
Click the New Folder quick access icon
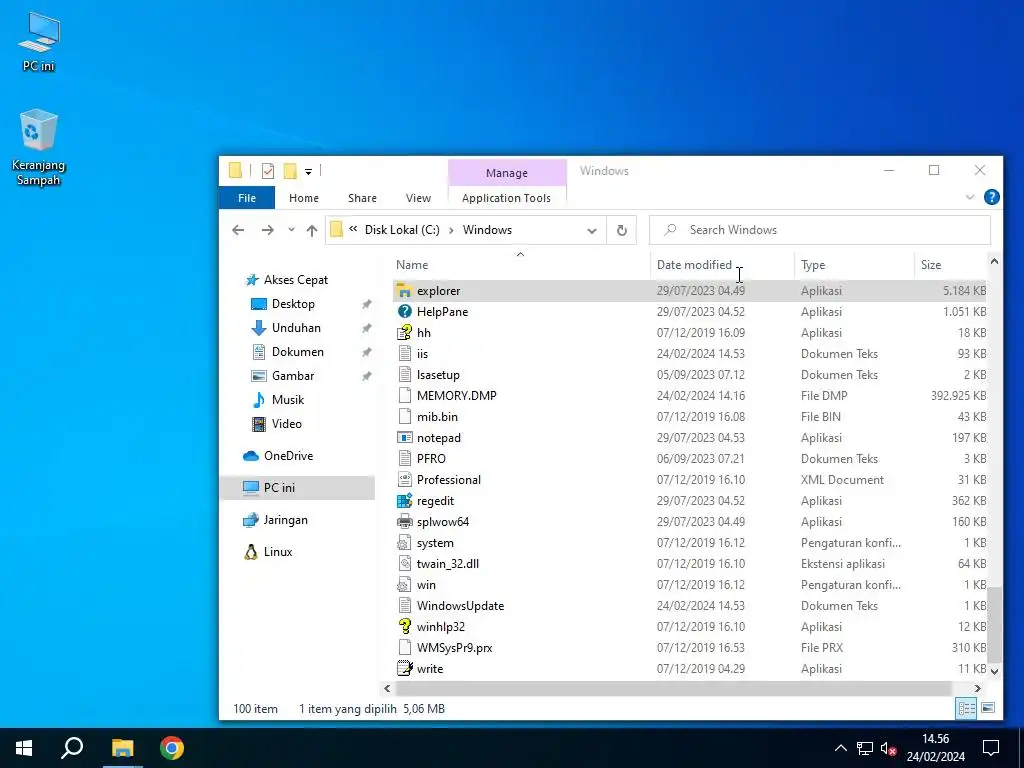(x=290, y=171)
